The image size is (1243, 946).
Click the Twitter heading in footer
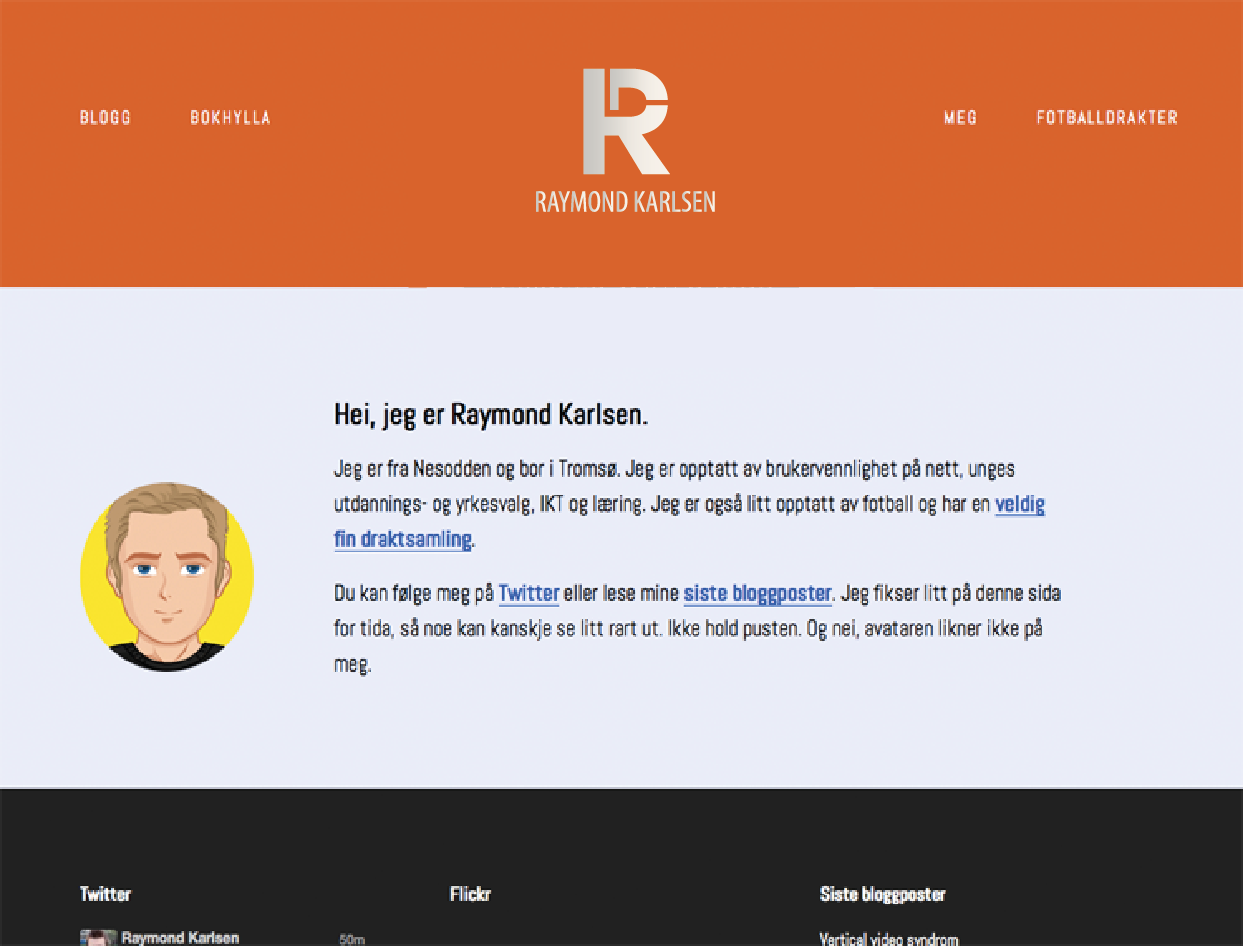click(105, 894)
